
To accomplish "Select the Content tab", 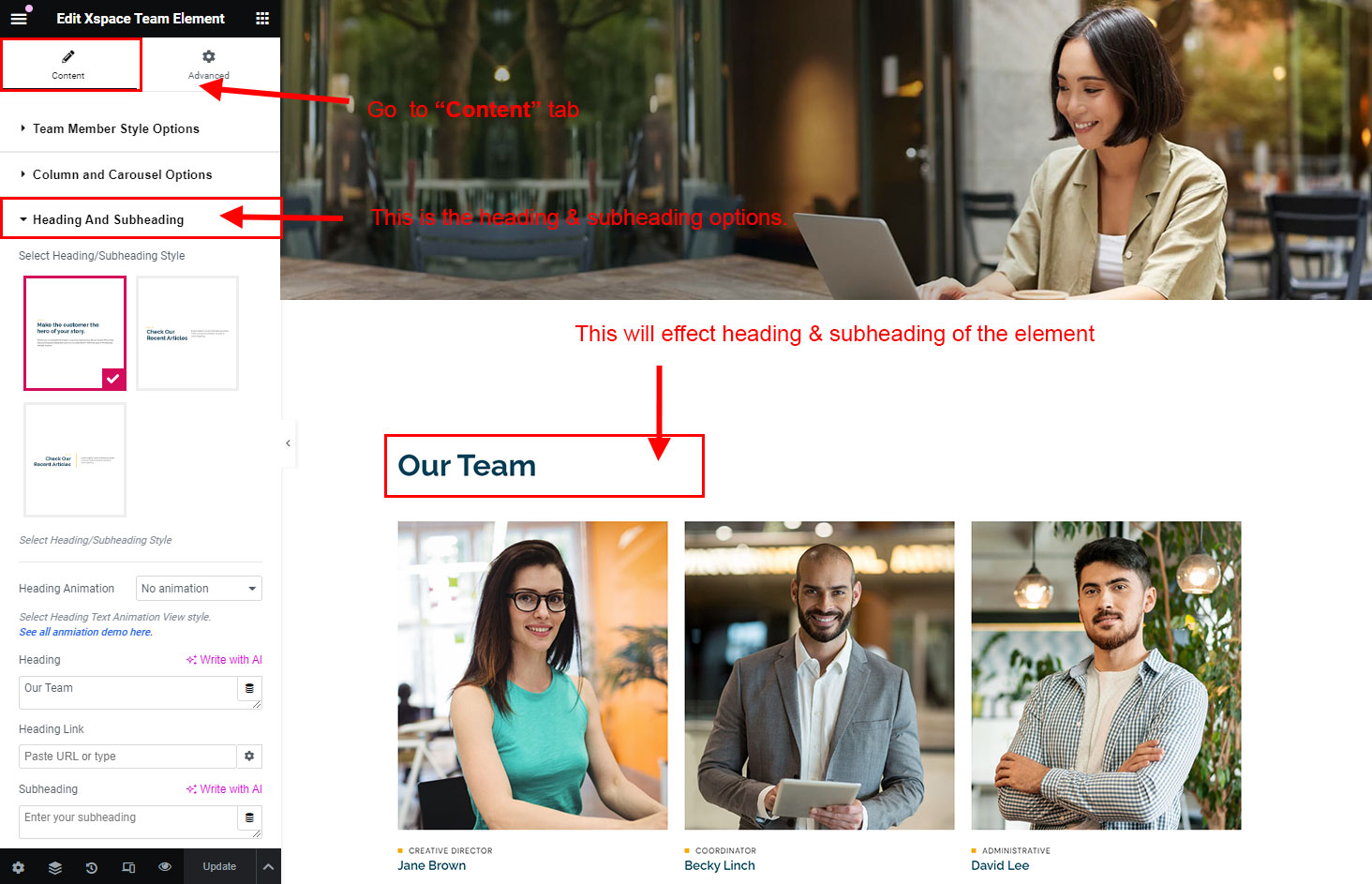I will click(68, 64).
